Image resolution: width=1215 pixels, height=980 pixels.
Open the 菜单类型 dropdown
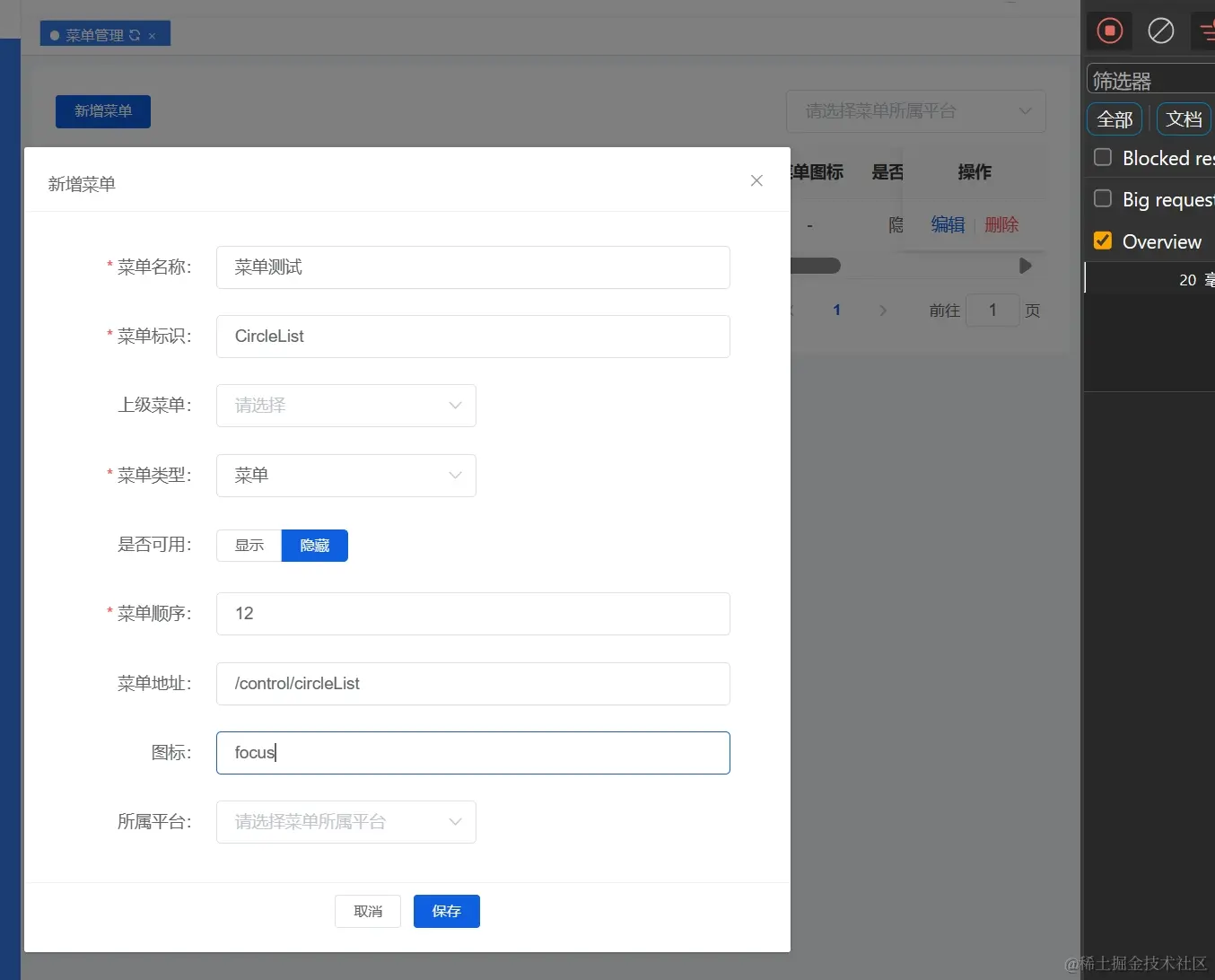coord(346,476)
